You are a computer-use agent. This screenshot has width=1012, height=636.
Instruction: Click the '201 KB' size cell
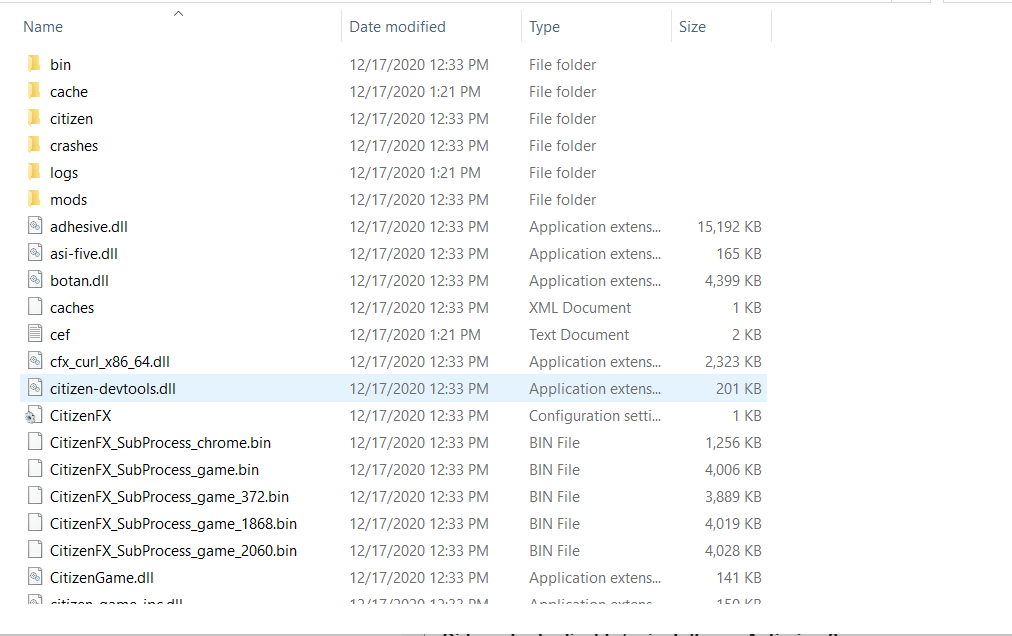[739, 389]
